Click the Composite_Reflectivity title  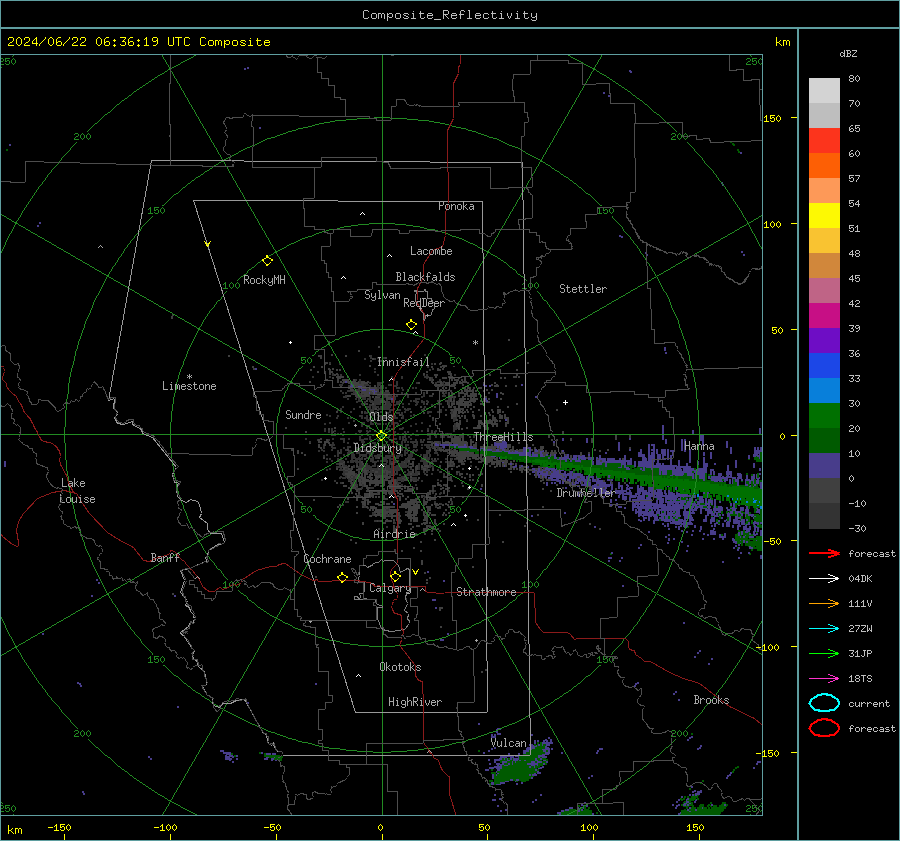pyautogui.click(x=450, y=15)
